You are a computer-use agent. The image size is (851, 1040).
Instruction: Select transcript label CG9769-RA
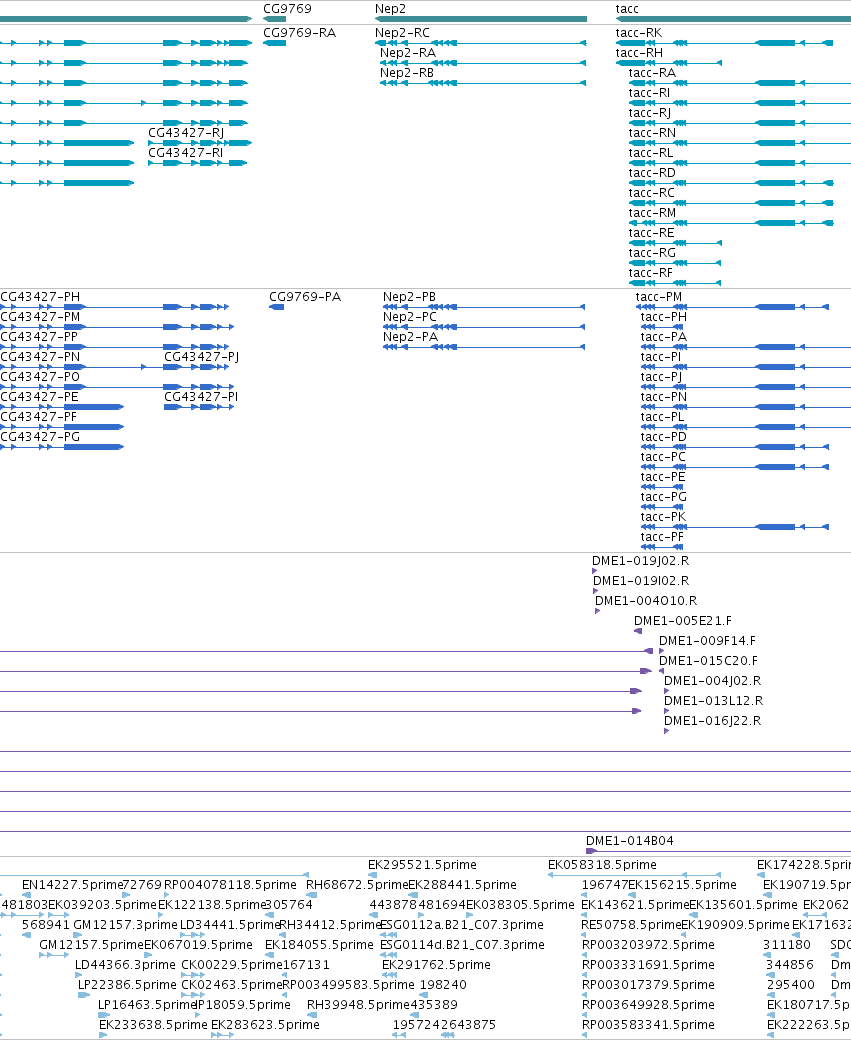click(x=300, y=32)
